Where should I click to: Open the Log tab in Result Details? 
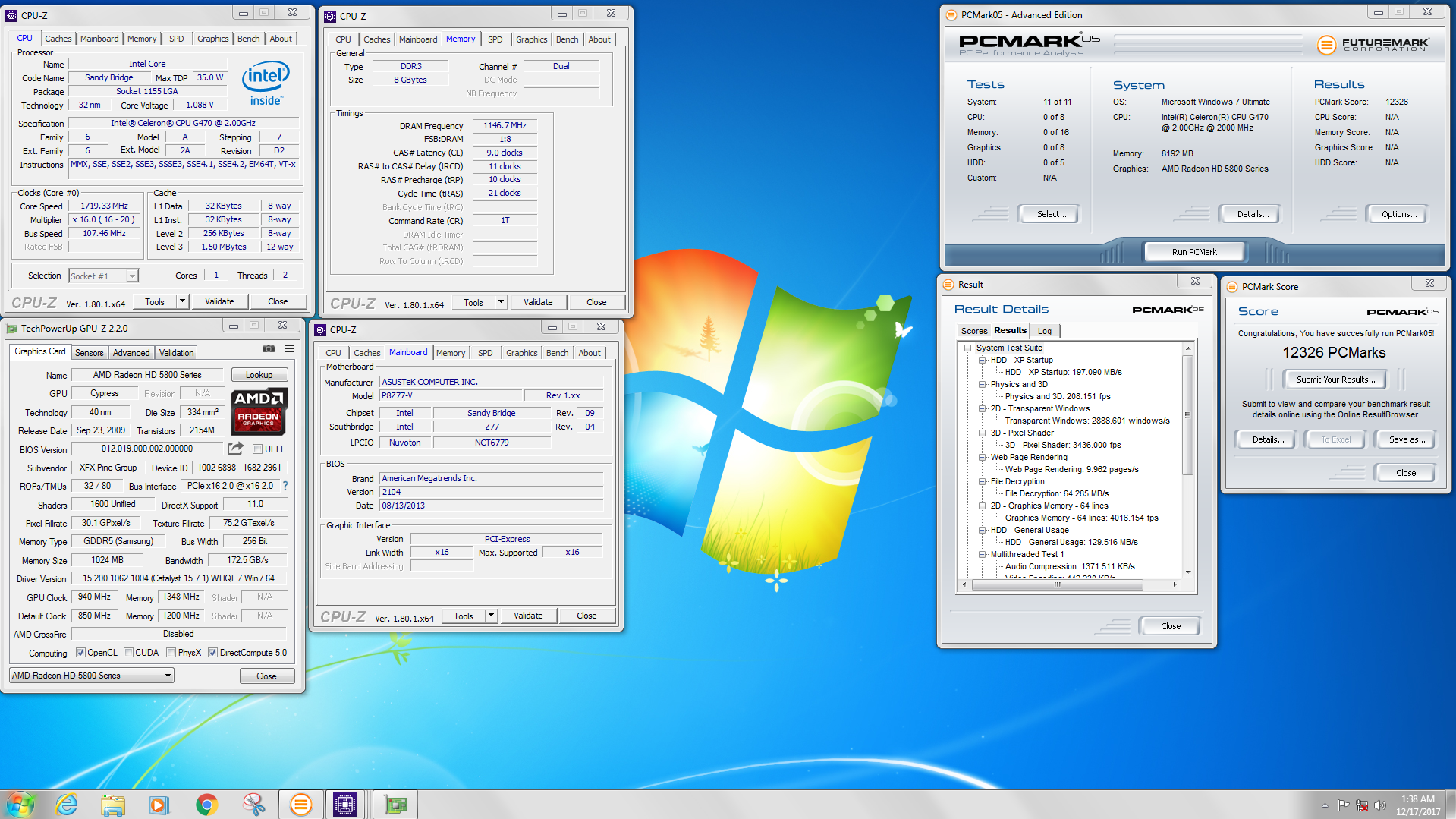1045,331
